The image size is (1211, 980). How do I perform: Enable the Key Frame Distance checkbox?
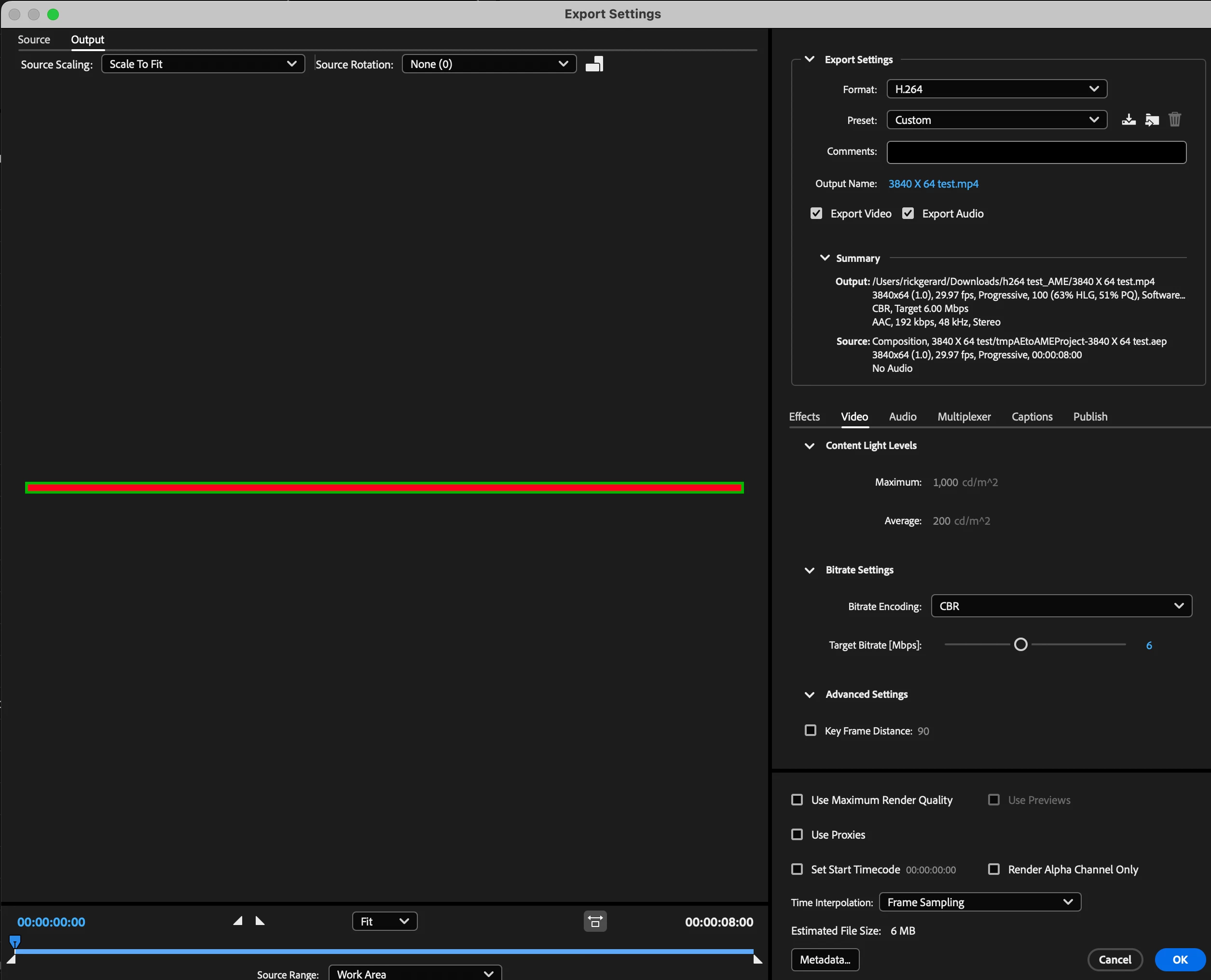pyautogui.click(x=811, y=731)
